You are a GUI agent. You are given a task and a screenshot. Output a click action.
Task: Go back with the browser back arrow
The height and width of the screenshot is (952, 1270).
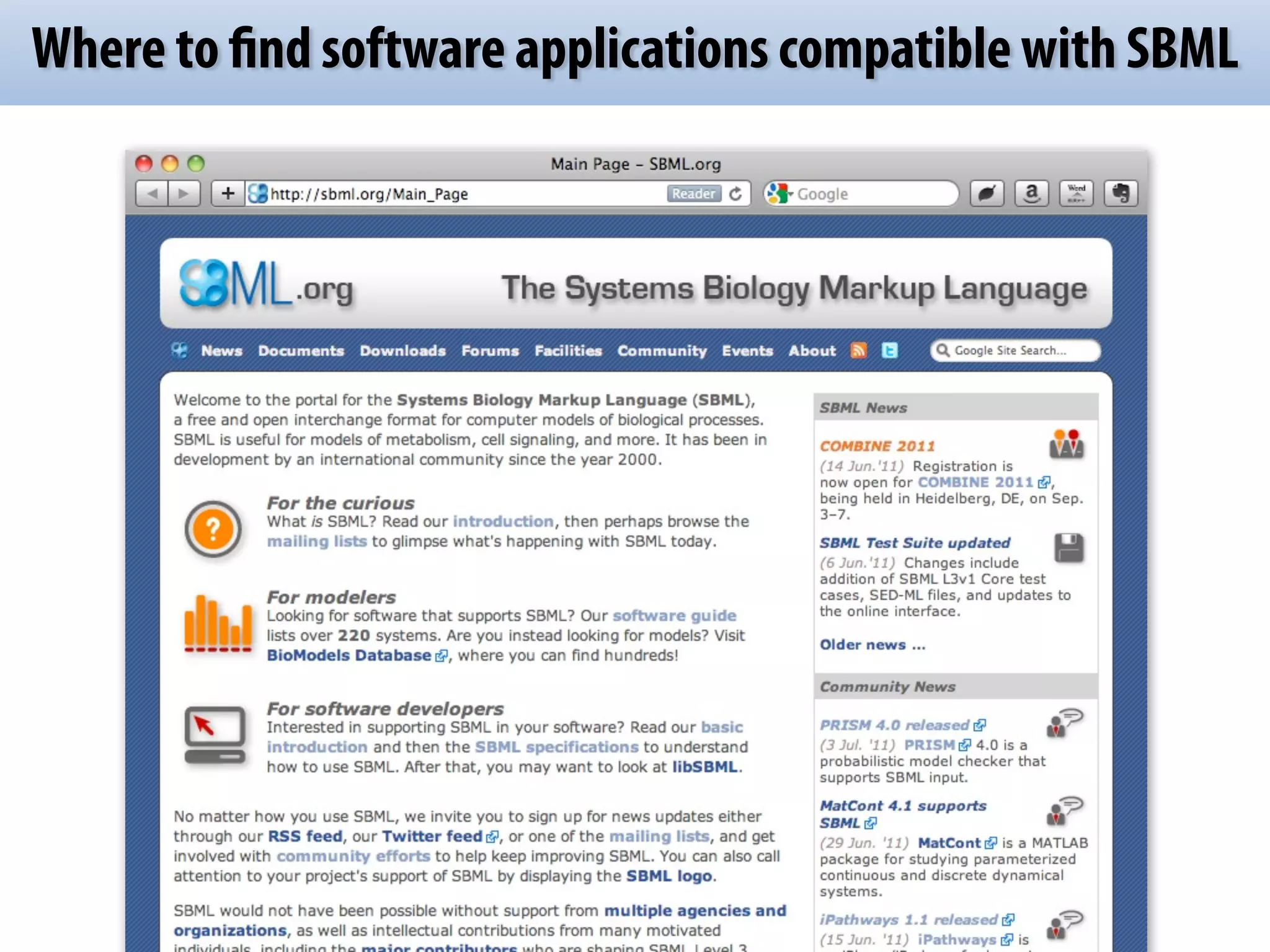pos(152,194)
